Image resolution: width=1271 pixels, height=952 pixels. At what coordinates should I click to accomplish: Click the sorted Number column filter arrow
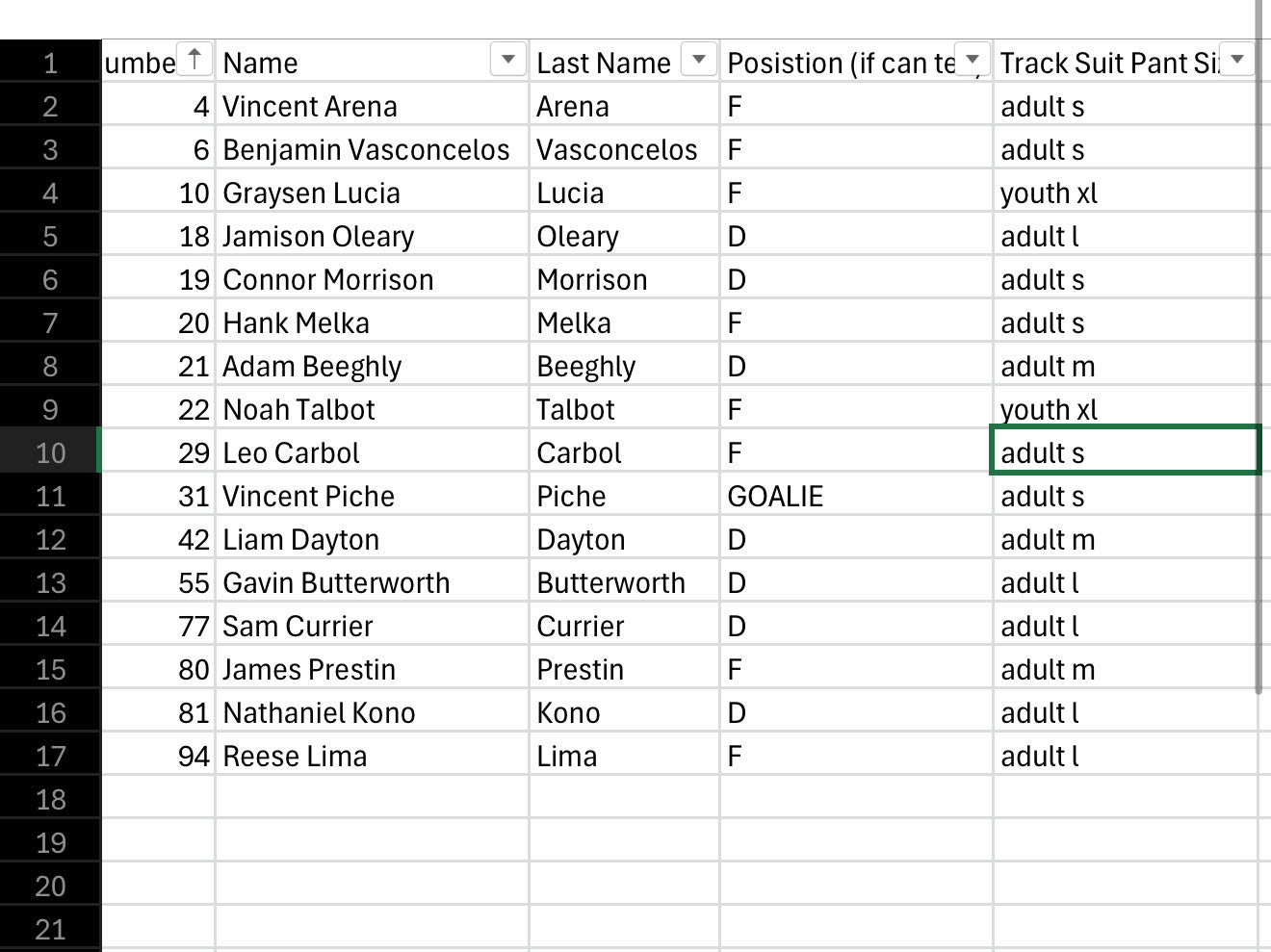coord(195,60)
